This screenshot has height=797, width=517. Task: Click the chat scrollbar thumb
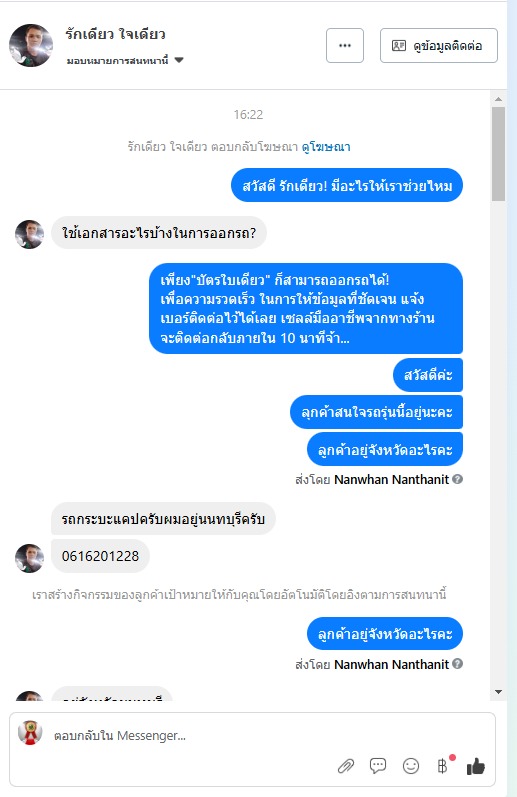click(498, 154)
